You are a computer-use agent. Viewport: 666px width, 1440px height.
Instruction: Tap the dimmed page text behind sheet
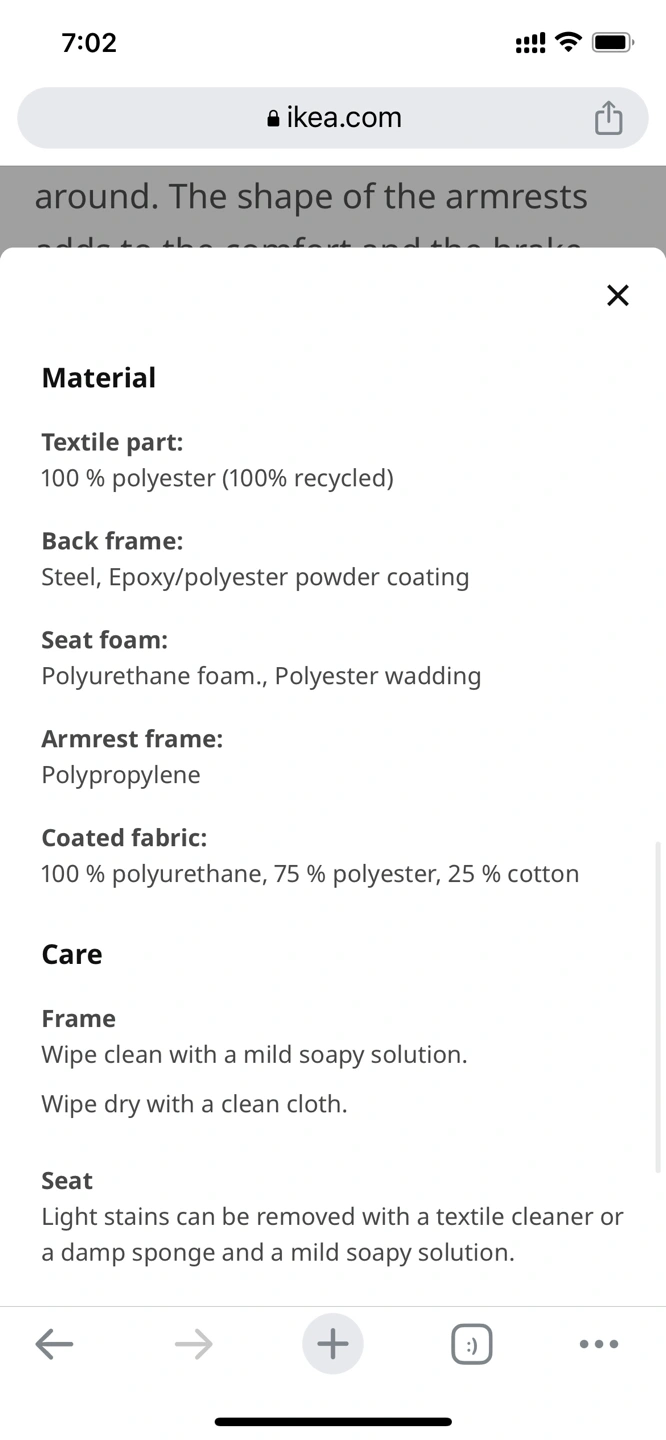coord(310,198)
